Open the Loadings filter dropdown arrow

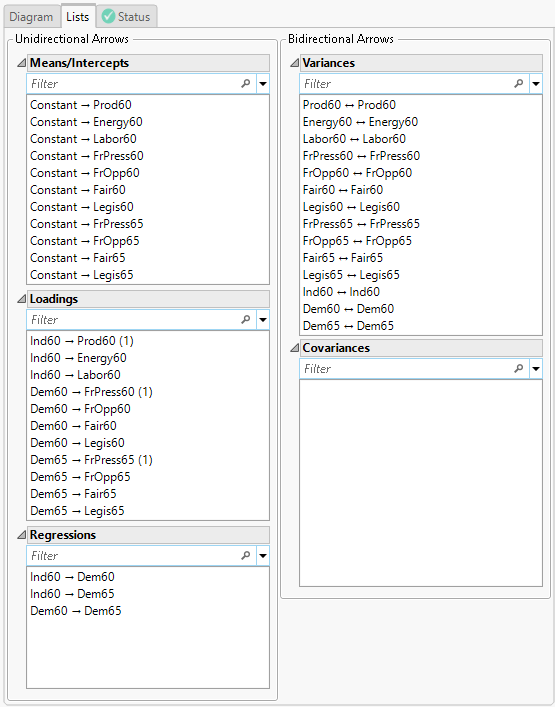pyautogui.click(x=263, y=320)
